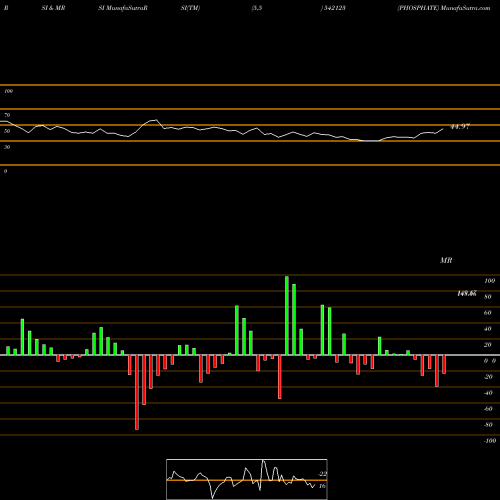The image size is (500, 500).
Task: Click the -40 tick on MR axis
Action: click(x=488, y=393)
